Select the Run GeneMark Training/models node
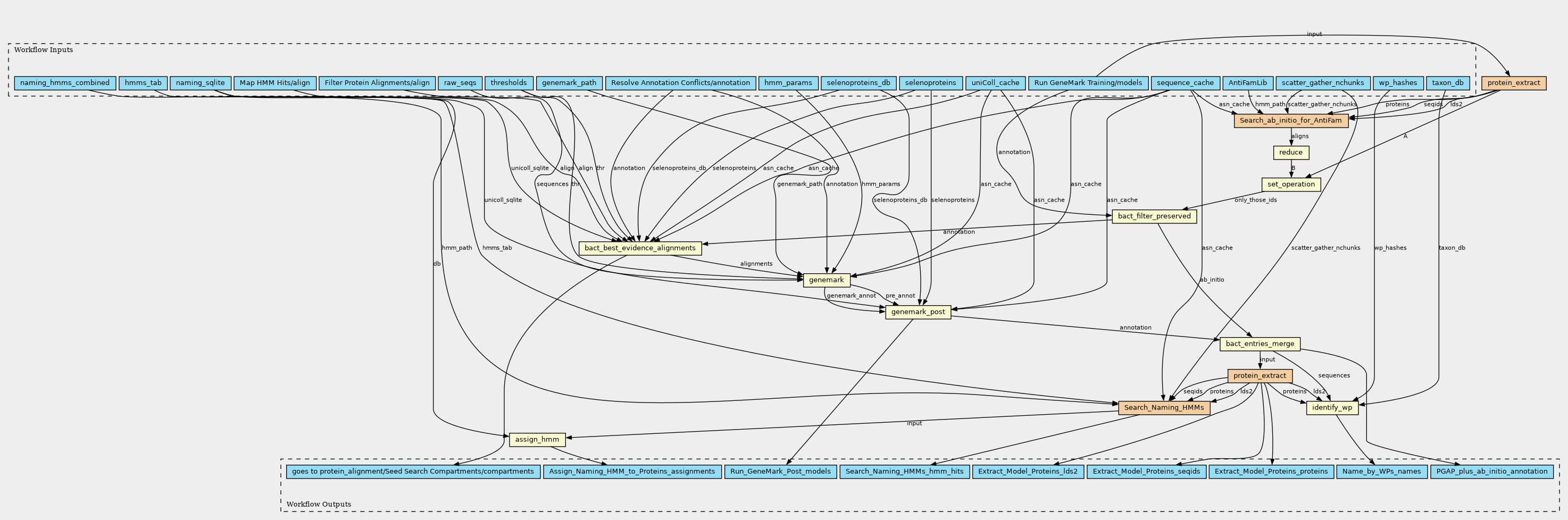Screen dimensions: 1568x520 1088,83
